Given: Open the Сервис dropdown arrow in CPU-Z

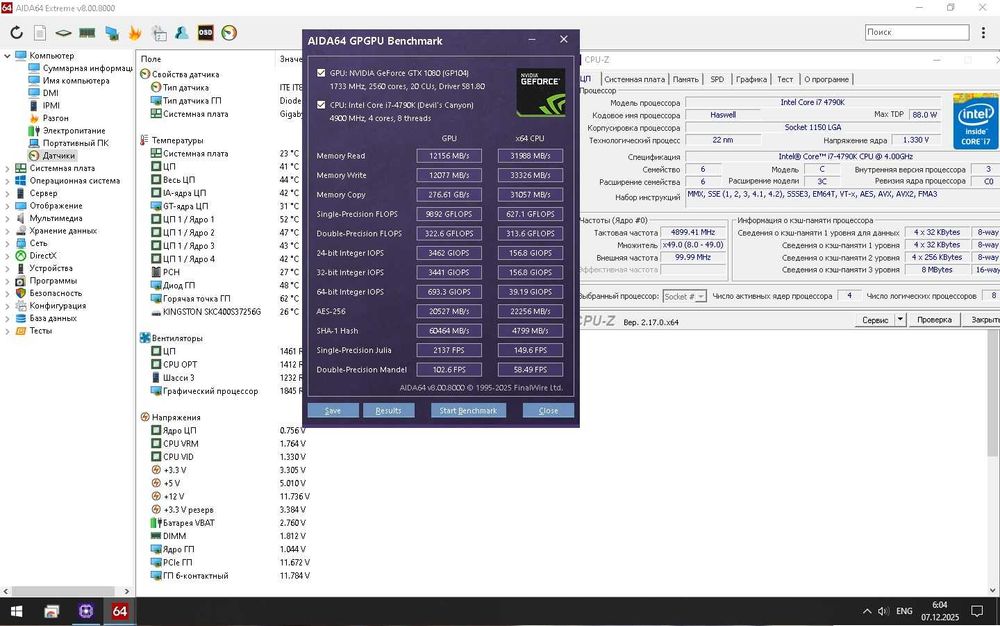Looking at the screenshot, I should pyautogui.click(x=900, y=319).
